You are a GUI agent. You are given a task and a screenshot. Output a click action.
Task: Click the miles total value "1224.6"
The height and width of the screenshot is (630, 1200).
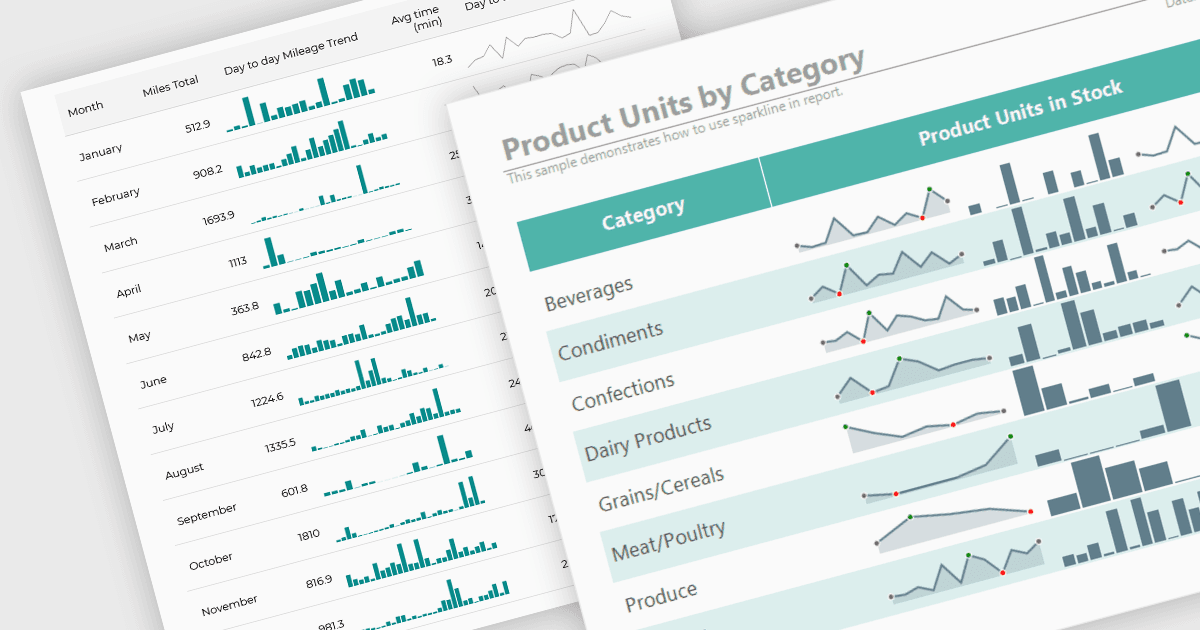(267, 398)
